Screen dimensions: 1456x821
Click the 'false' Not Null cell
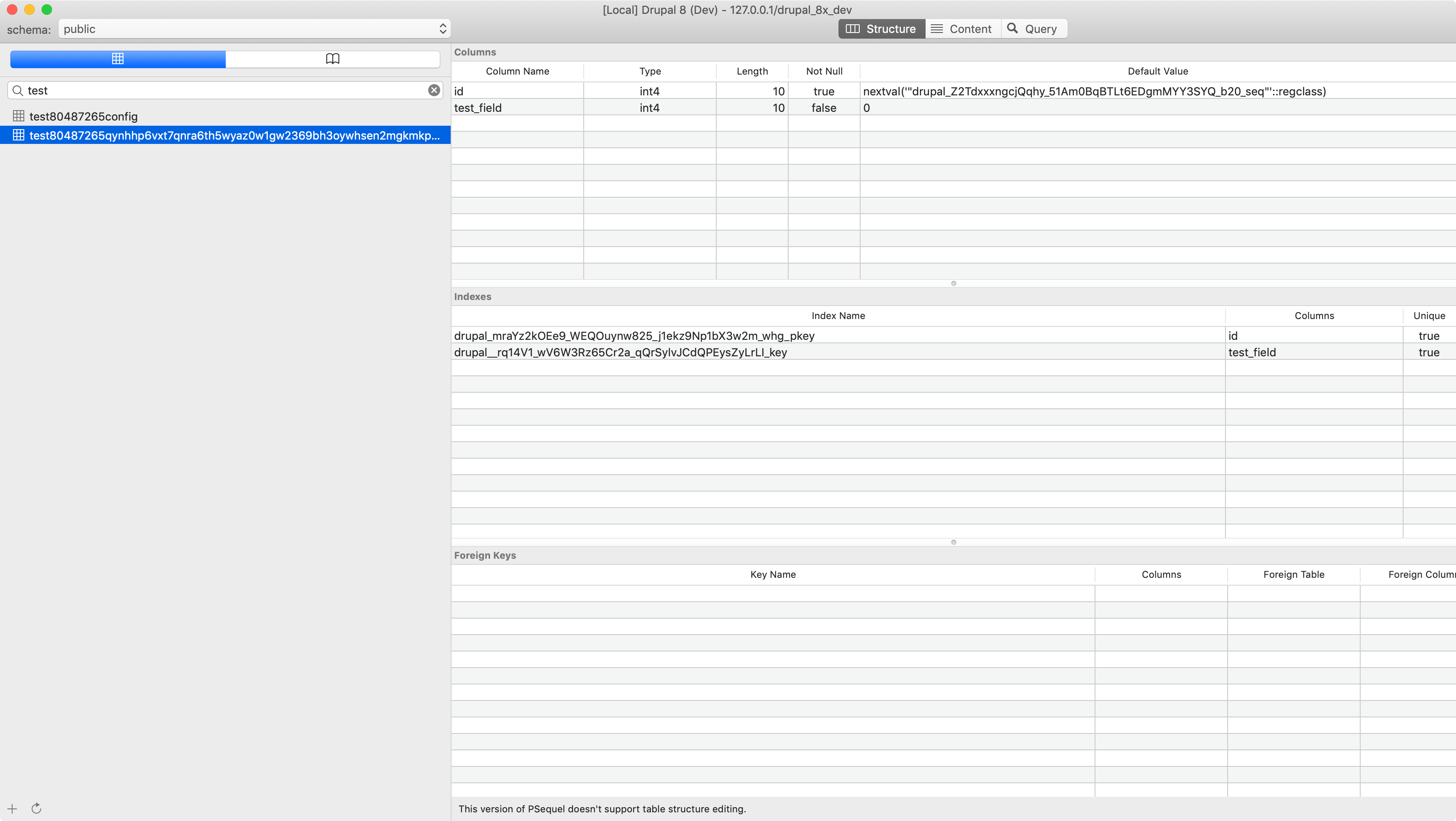824,108
